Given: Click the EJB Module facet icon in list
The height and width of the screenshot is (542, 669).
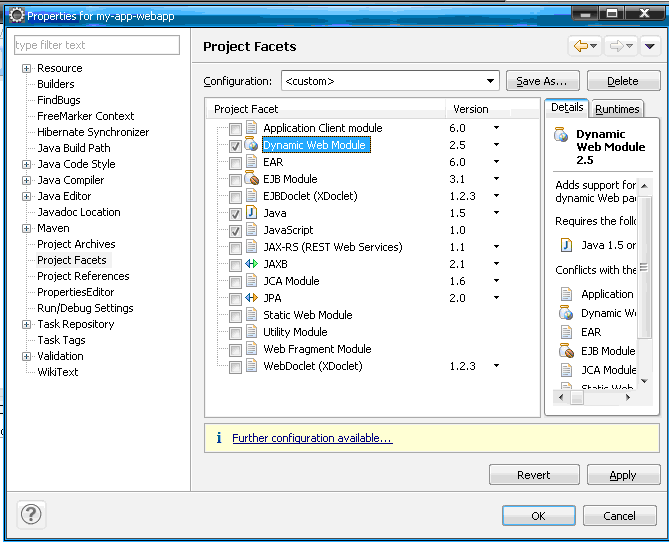Looking at the screenshot, I should 251,178.
